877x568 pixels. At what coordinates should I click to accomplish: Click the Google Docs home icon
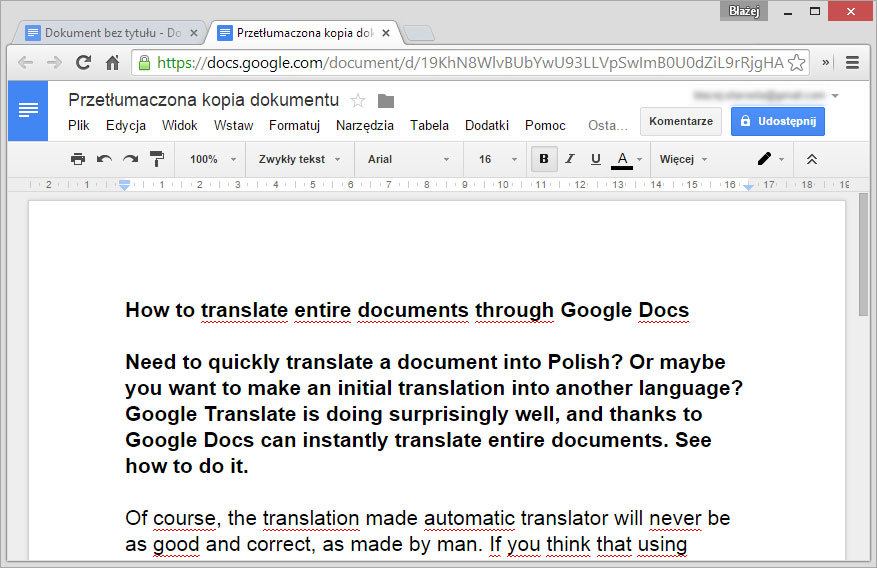27,110
